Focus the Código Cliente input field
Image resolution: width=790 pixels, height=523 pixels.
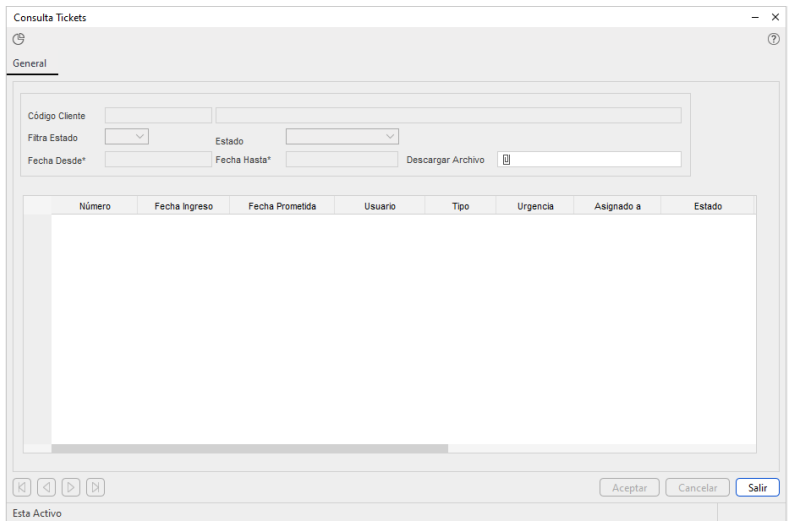pyautogui.click(x=158, y=115)
